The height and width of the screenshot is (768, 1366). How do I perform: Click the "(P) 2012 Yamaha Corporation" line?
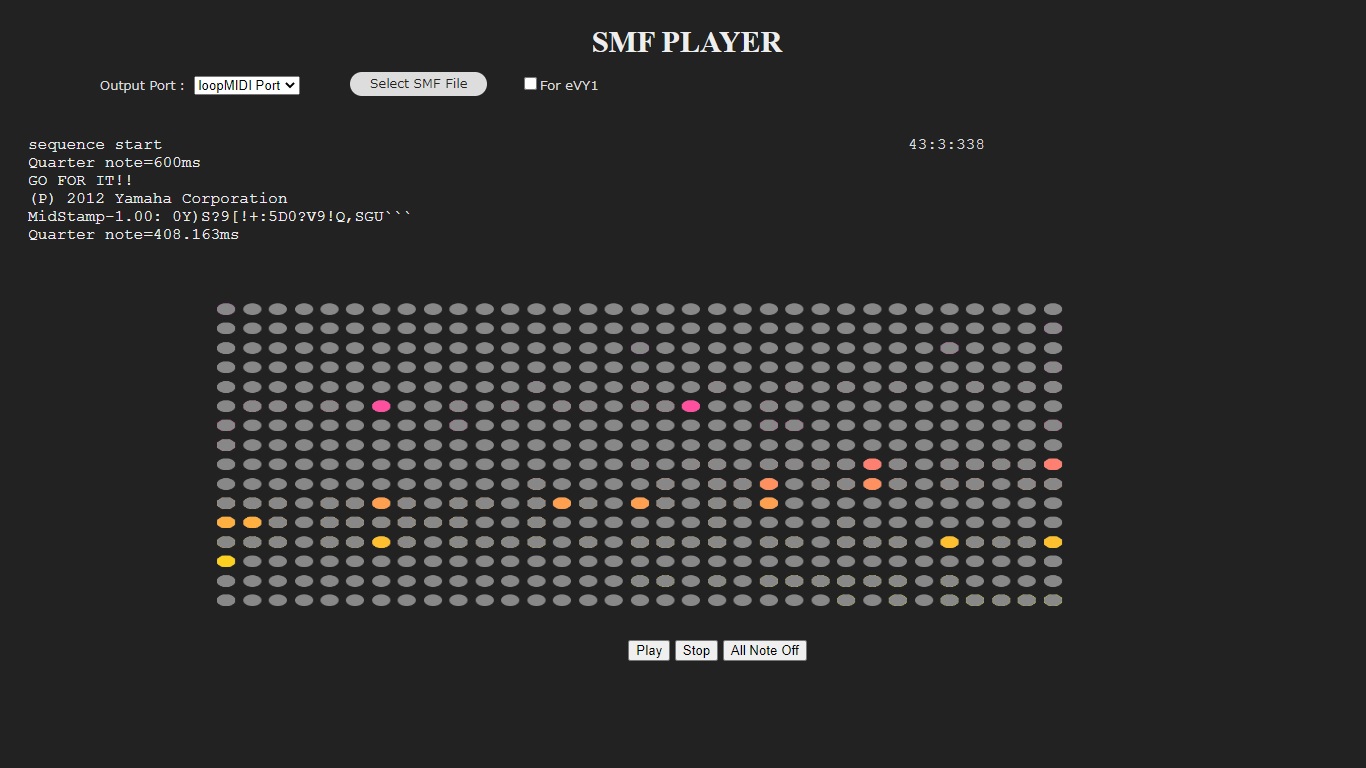click(157, 198)
